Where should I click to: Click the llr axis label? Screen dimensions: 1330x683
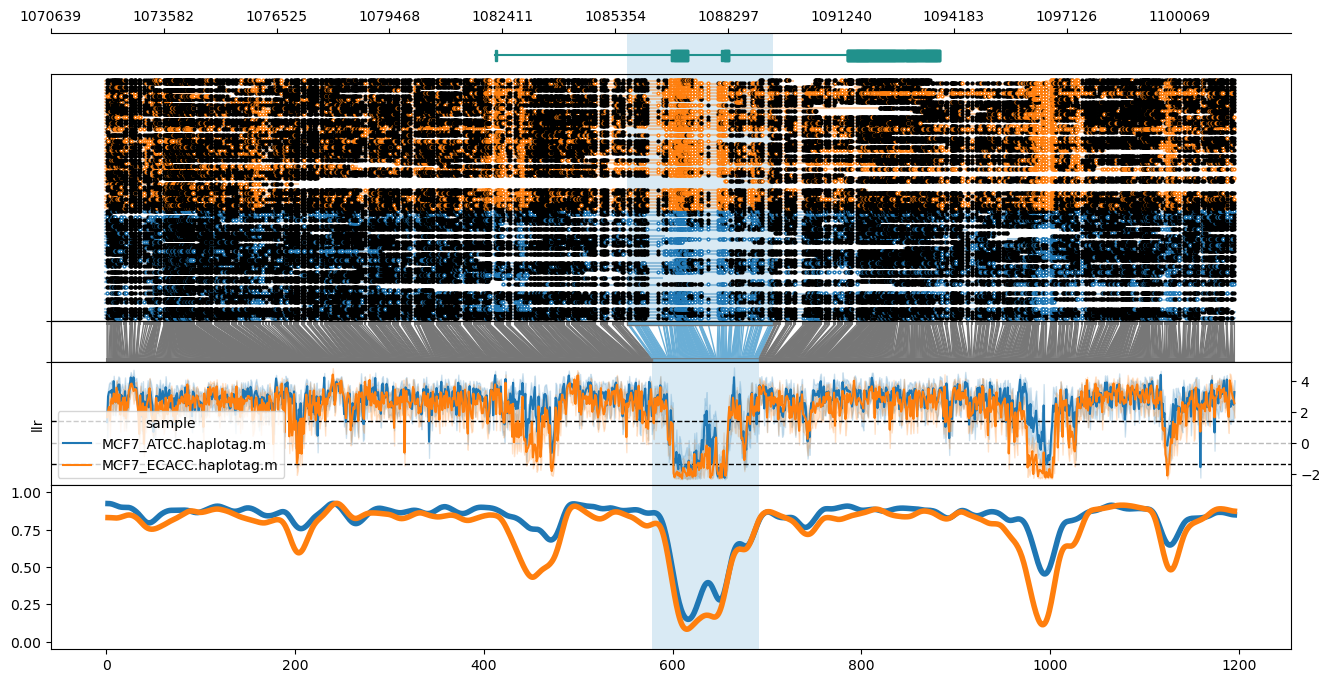38,423
